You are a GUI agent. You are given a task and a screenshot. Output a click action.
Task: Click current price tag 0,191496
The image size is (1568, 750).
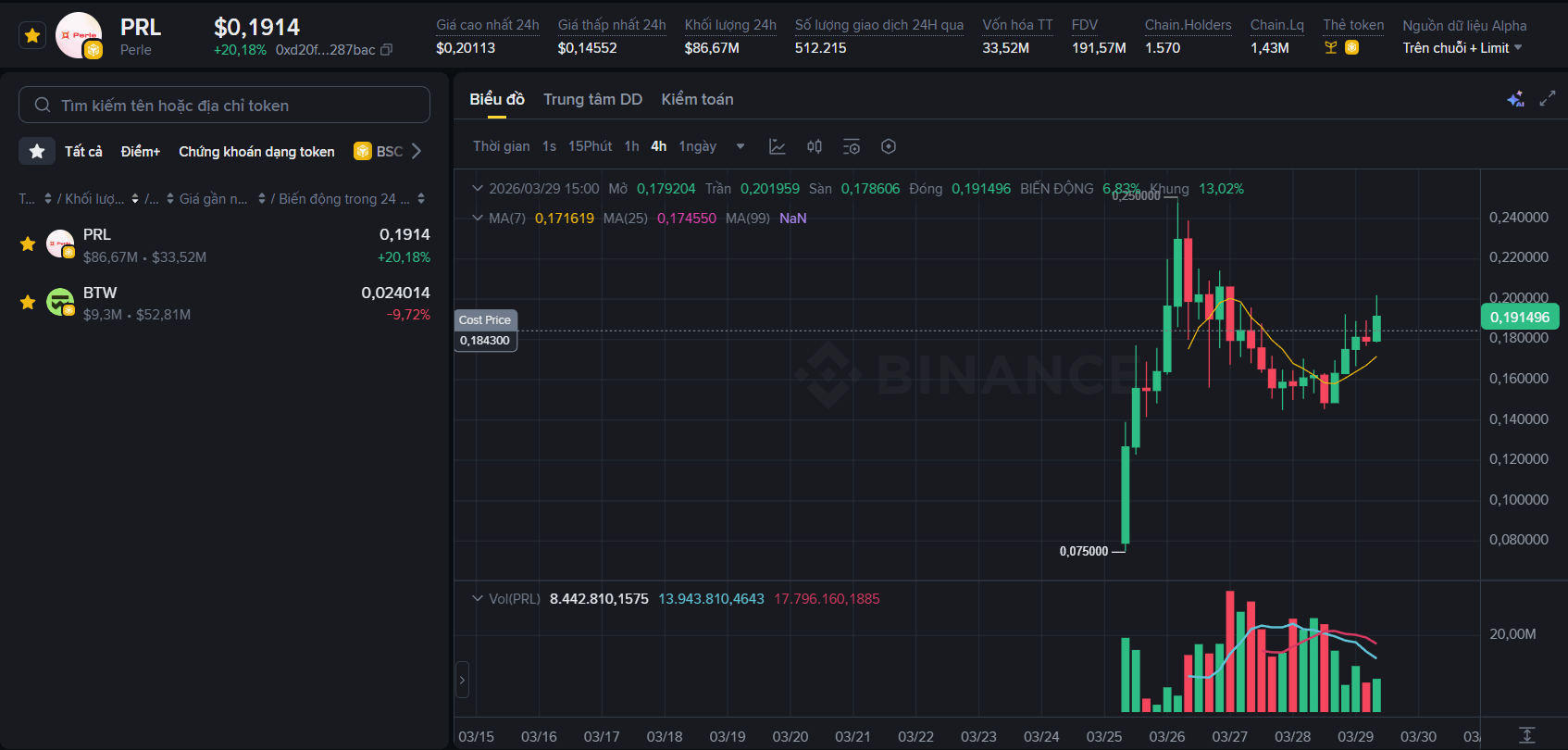tap(1520, 317)
